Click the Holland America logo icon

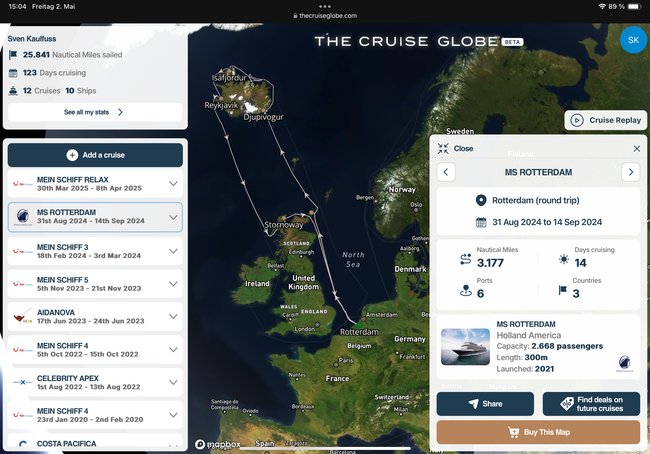(623, 364)
